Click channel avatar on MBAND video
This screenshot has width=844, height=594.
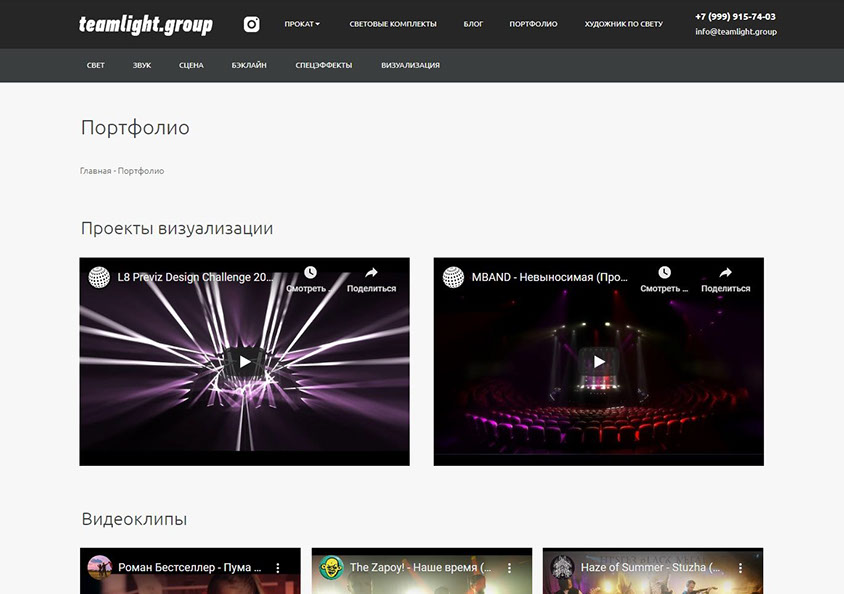tap(453, 277)
